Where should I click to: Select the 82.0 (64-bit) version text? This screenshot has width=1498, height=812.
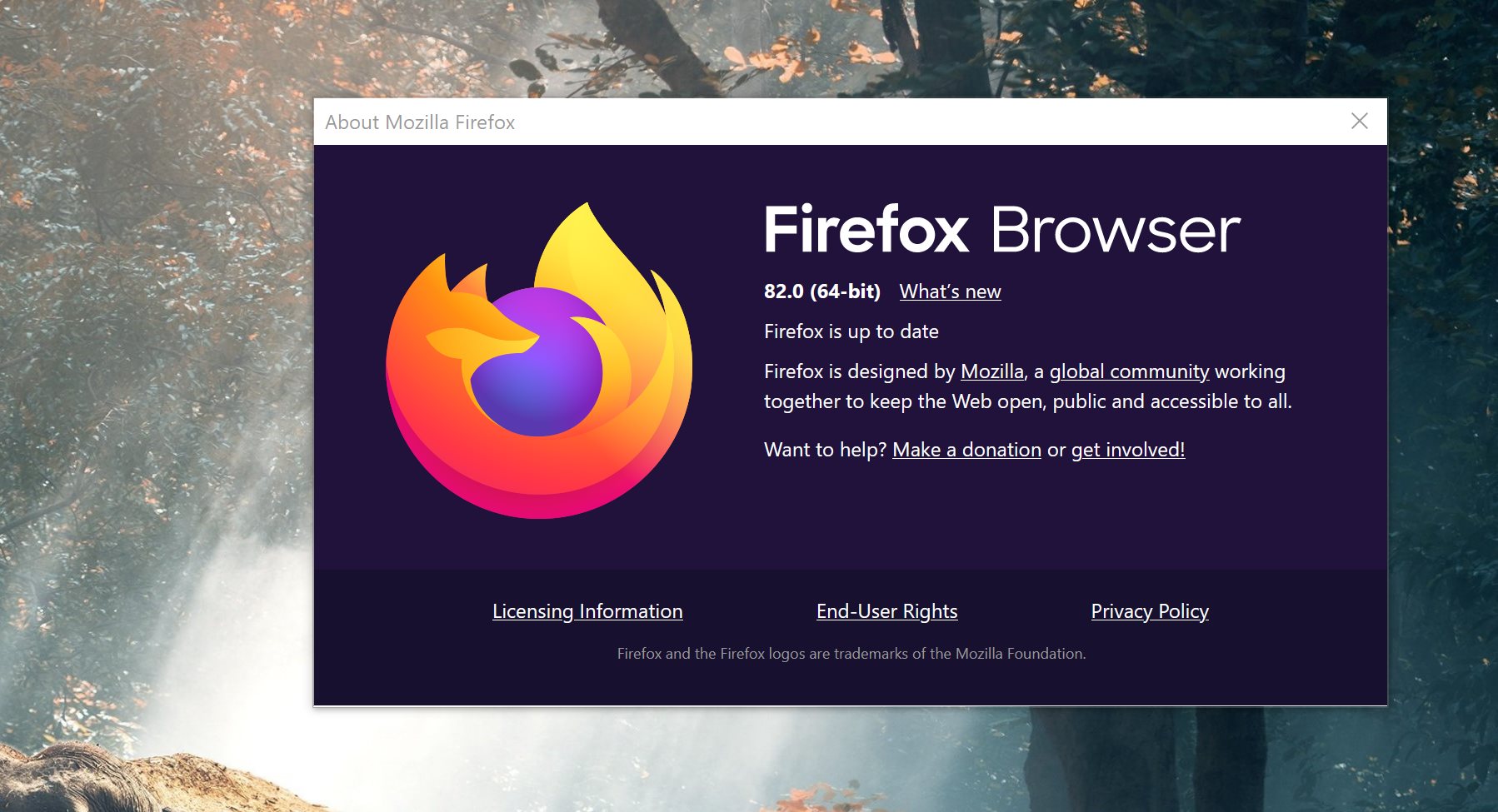pos(821,291)
